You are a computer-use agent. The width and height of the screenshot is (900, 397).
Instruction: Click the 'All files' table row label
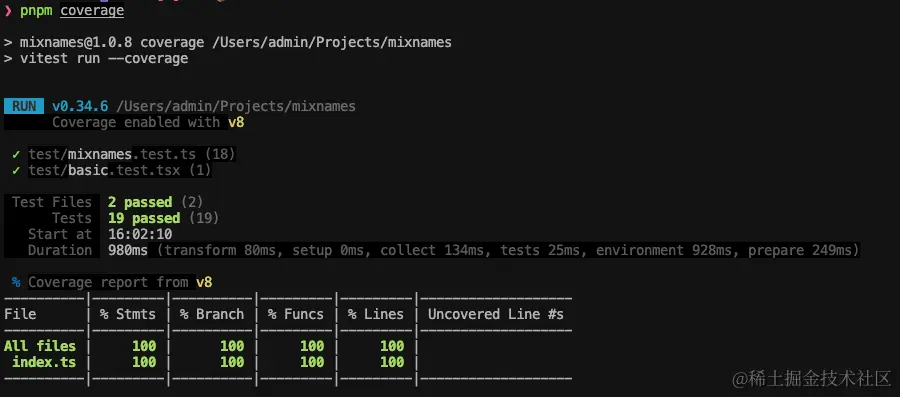(40, 346)
